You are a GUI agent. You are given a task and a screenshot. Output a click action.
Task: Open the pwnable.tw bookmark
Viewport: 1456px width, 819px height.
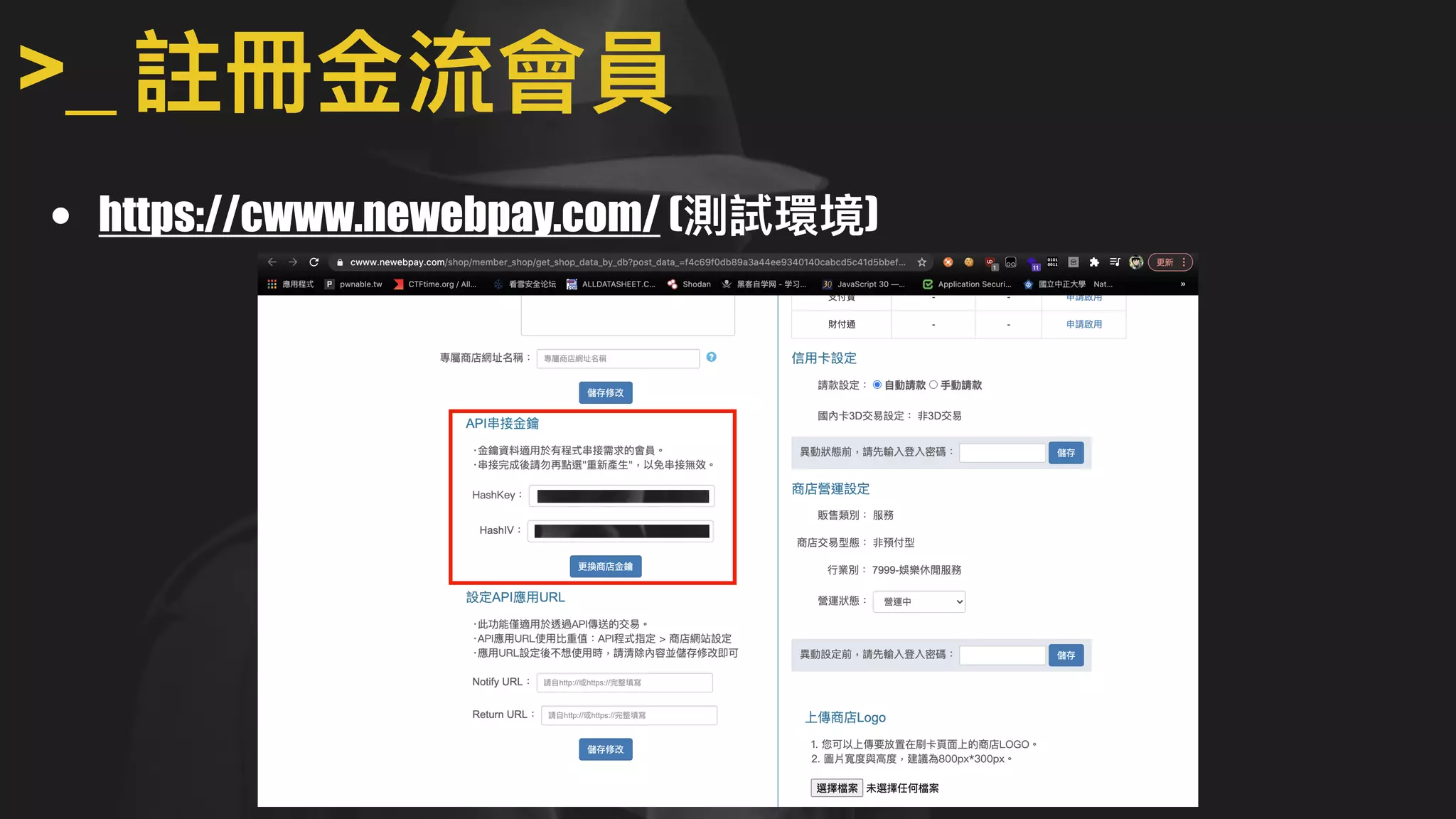tap(353, 284)
